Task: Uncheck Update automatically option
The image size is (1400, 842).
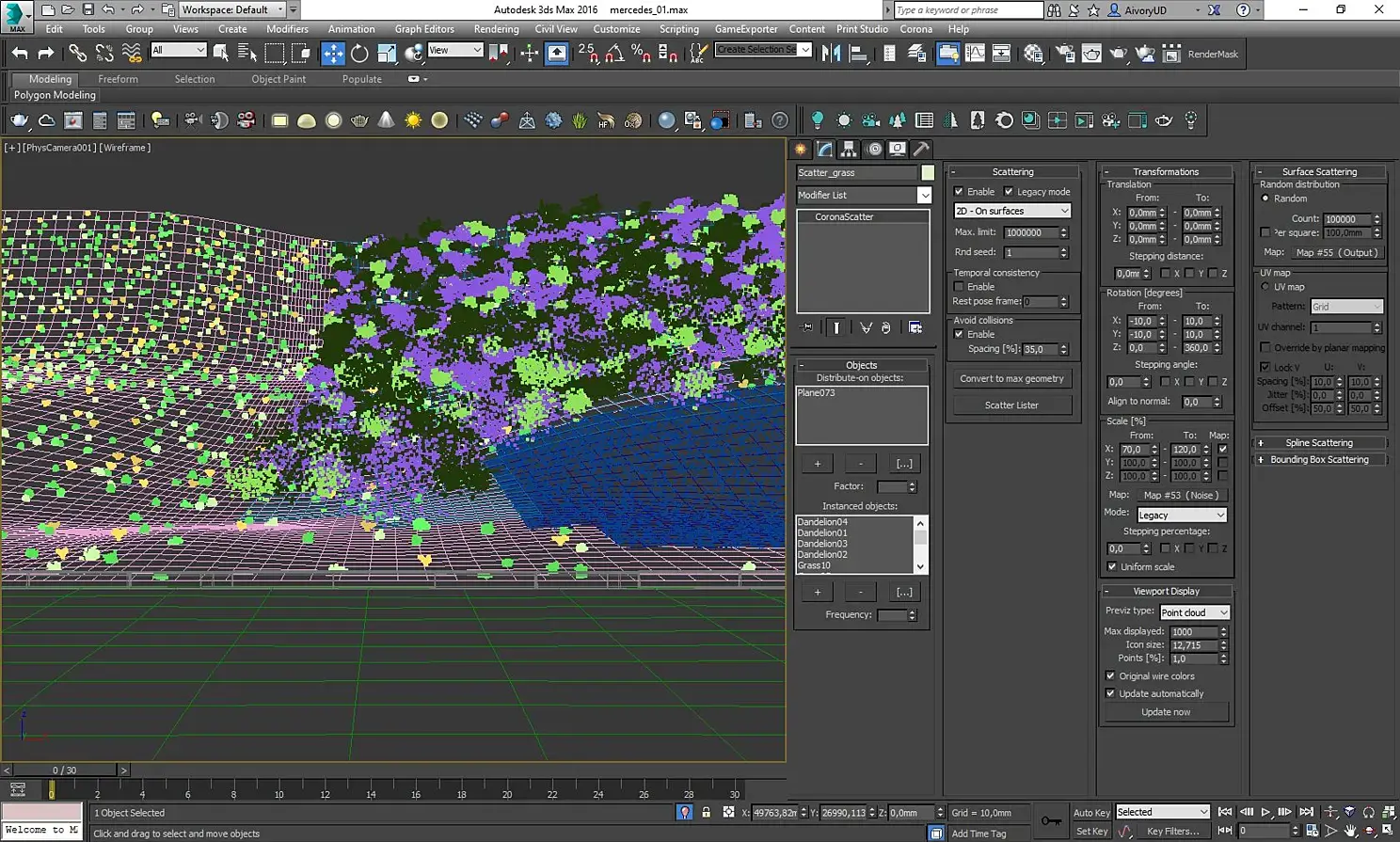Action: 1110,693
